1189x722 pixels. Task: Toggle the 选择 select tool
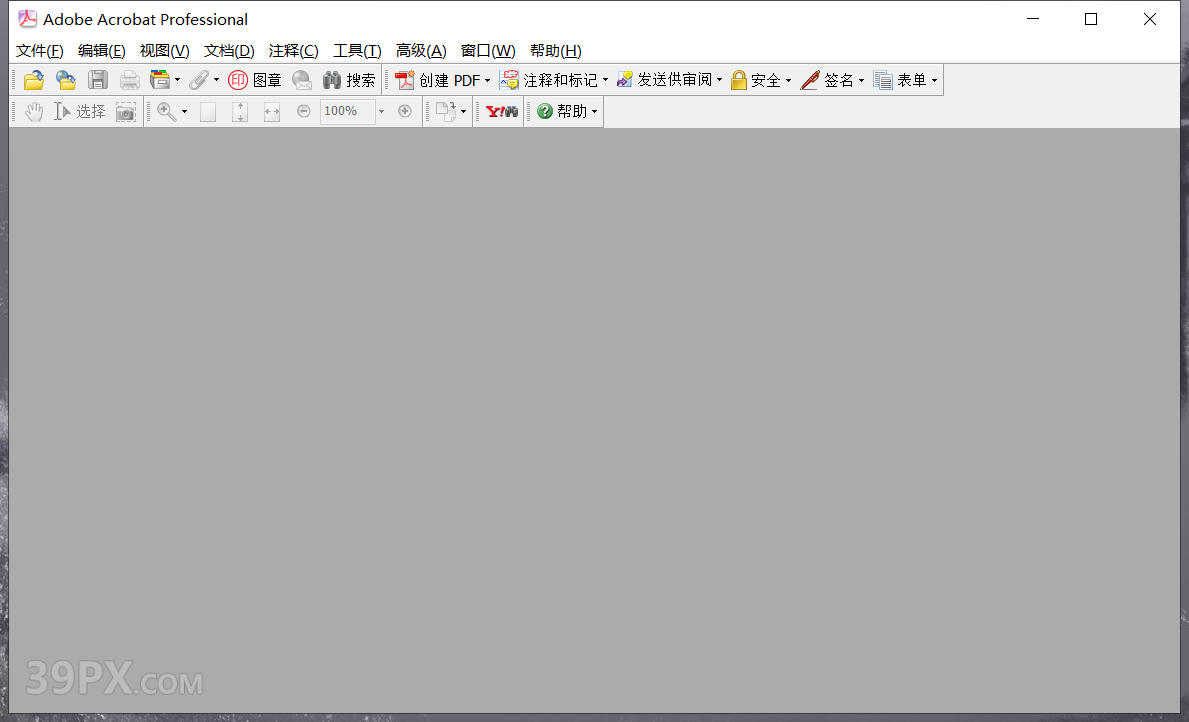[80, 111]
